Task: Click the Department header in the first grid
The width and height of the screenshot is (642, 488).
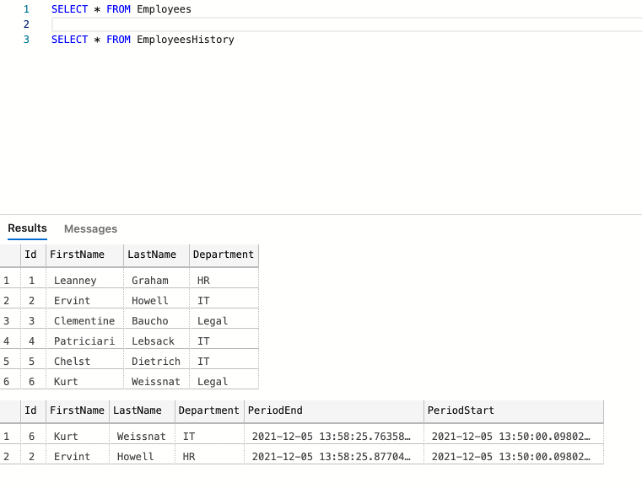Action: pos(224,255)
